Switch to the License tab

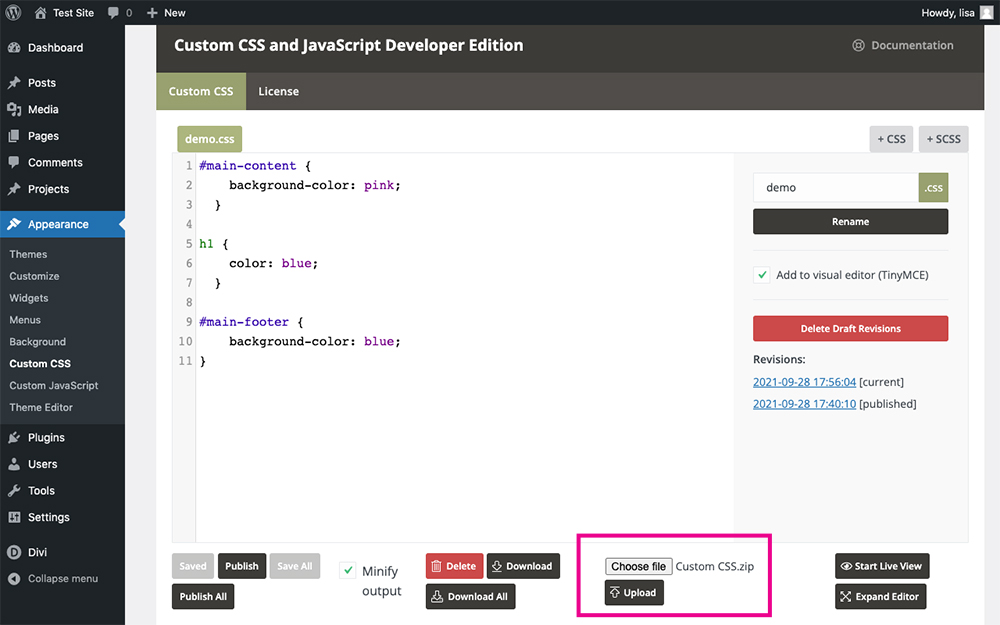tap(279, 91)
